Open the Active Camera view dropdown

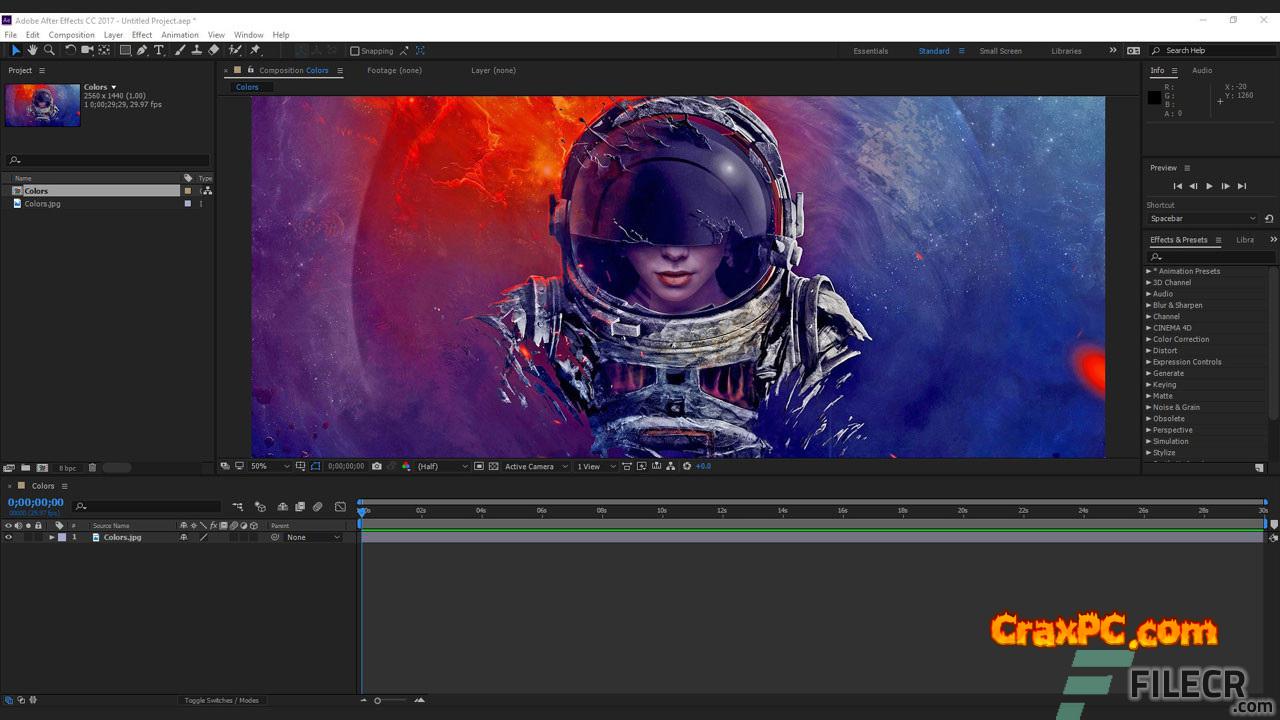click(535, 466)
